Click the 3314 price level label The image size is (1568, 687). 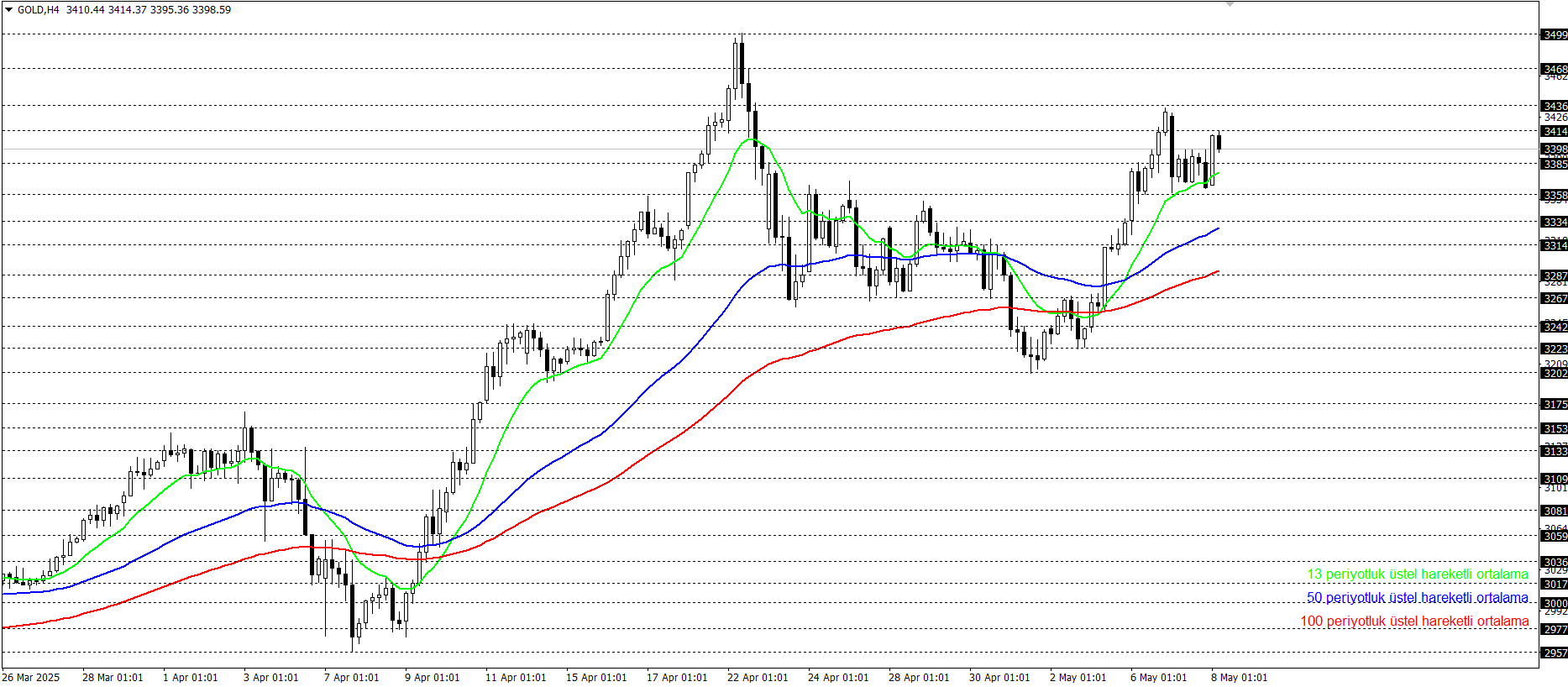pyautogui.click(x=1555, y=245)
